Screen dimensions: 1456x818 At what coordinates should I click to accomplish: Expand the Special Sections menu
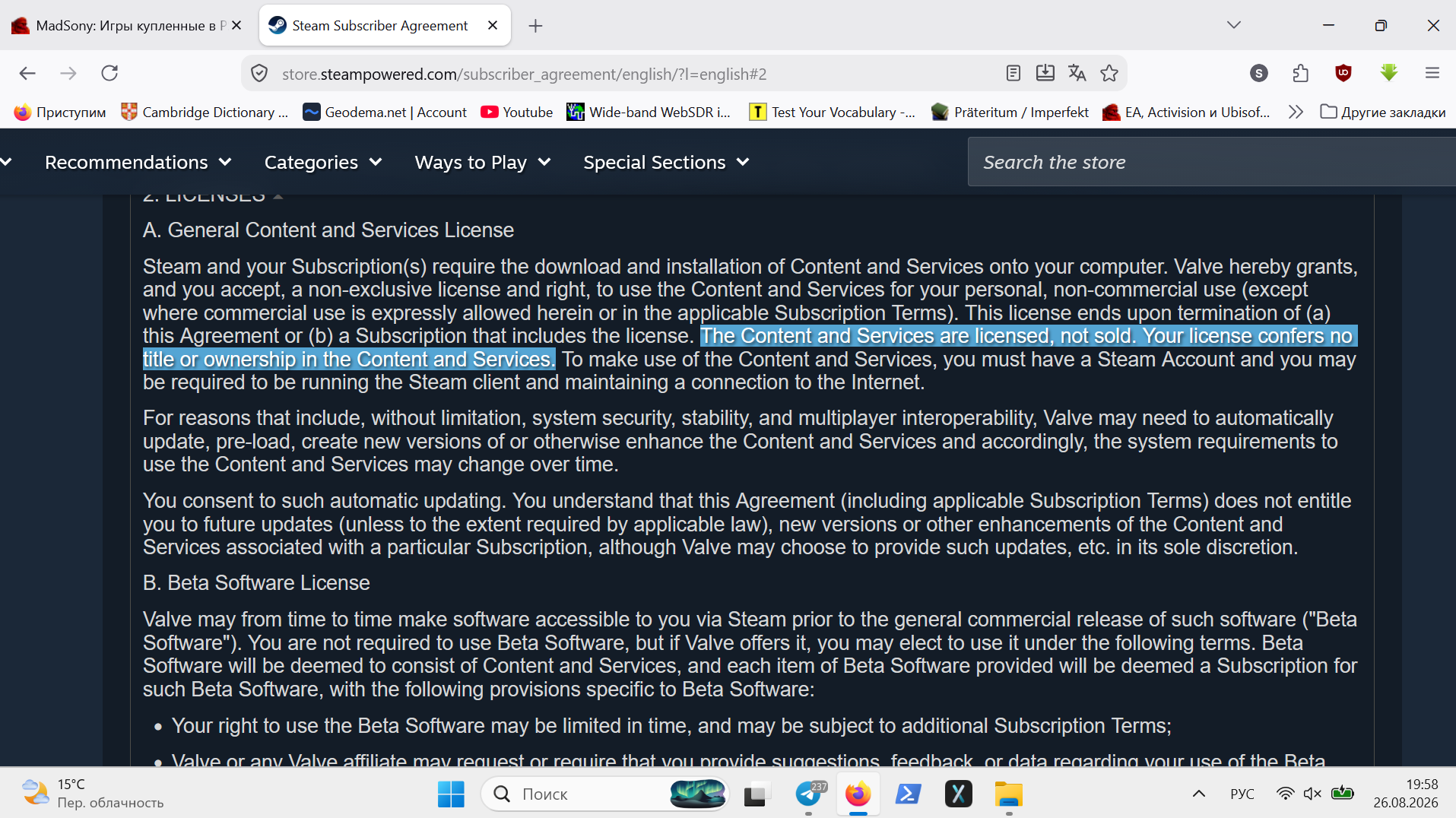point(667,162)
